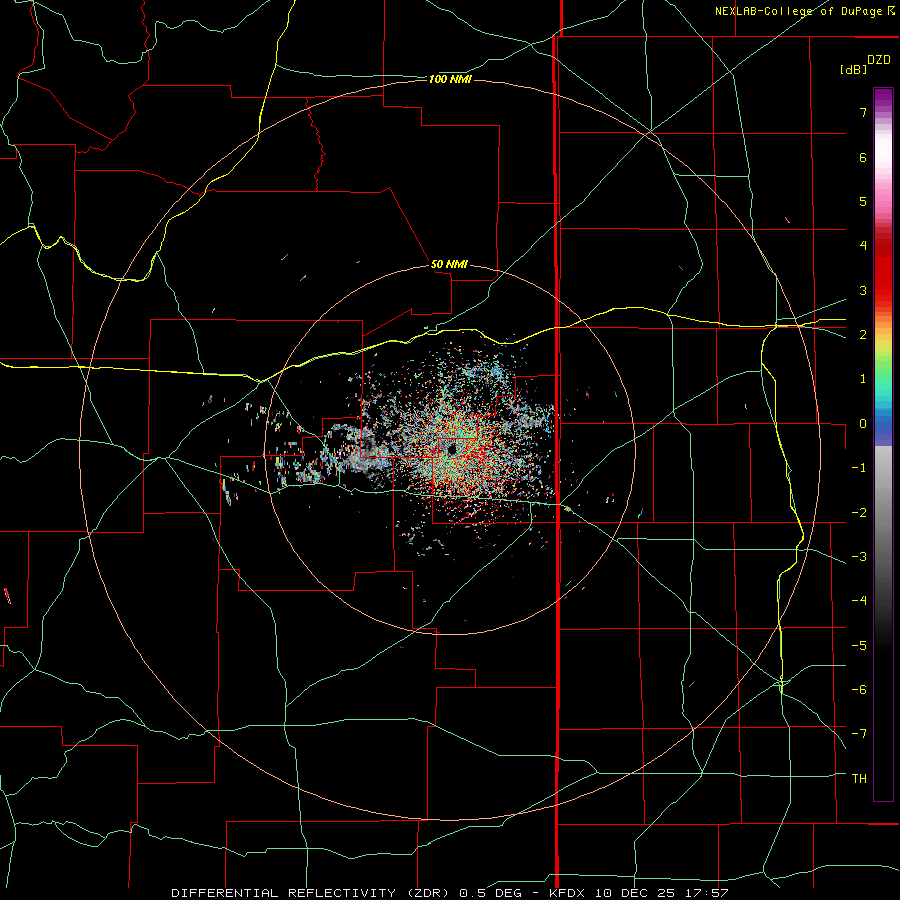Image resolution: width=900 pixels, height=900 pixels.
Task: Click the 50 NMI range ring label
Action: point(449,264)
